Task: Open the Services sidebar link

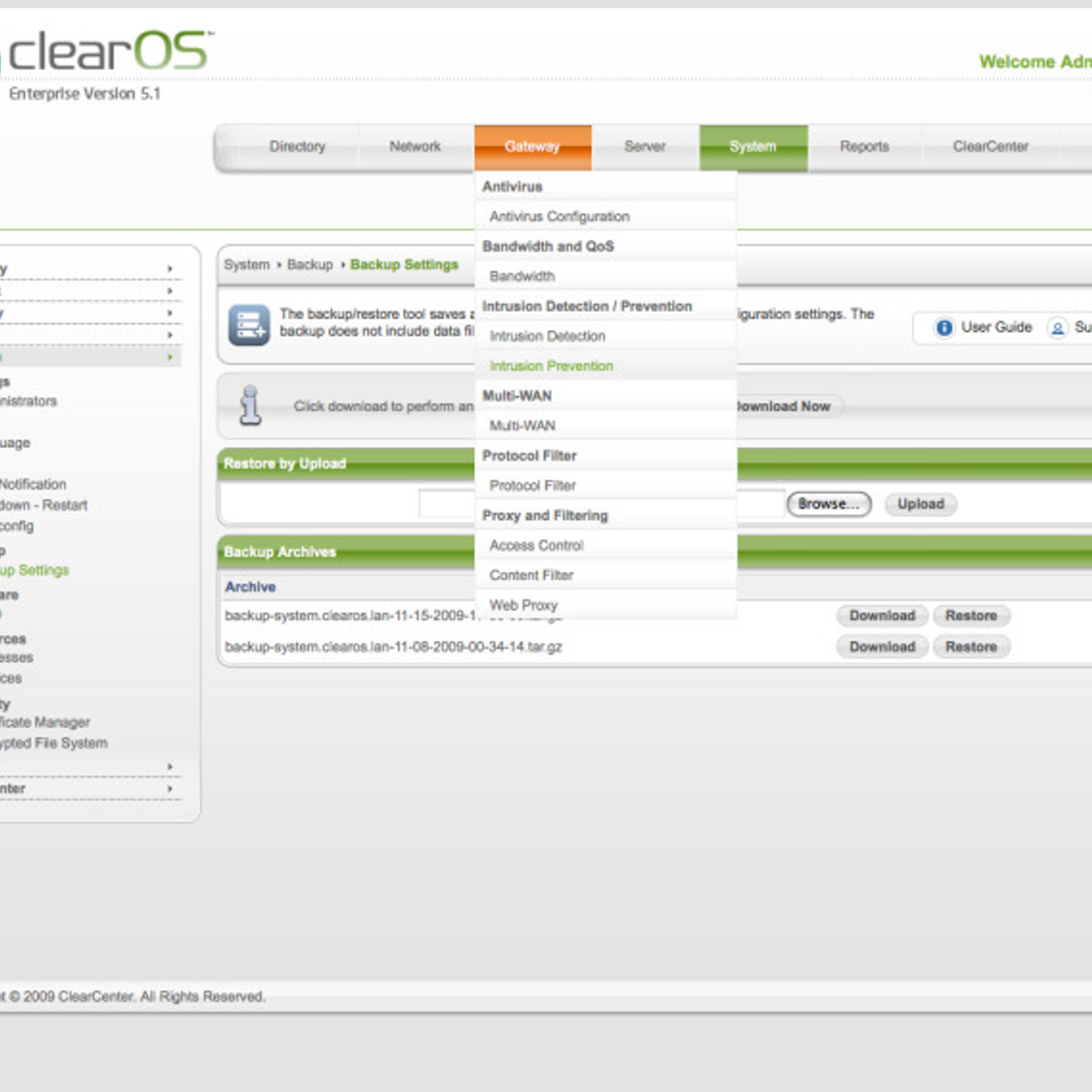Action: click(11, 679)
